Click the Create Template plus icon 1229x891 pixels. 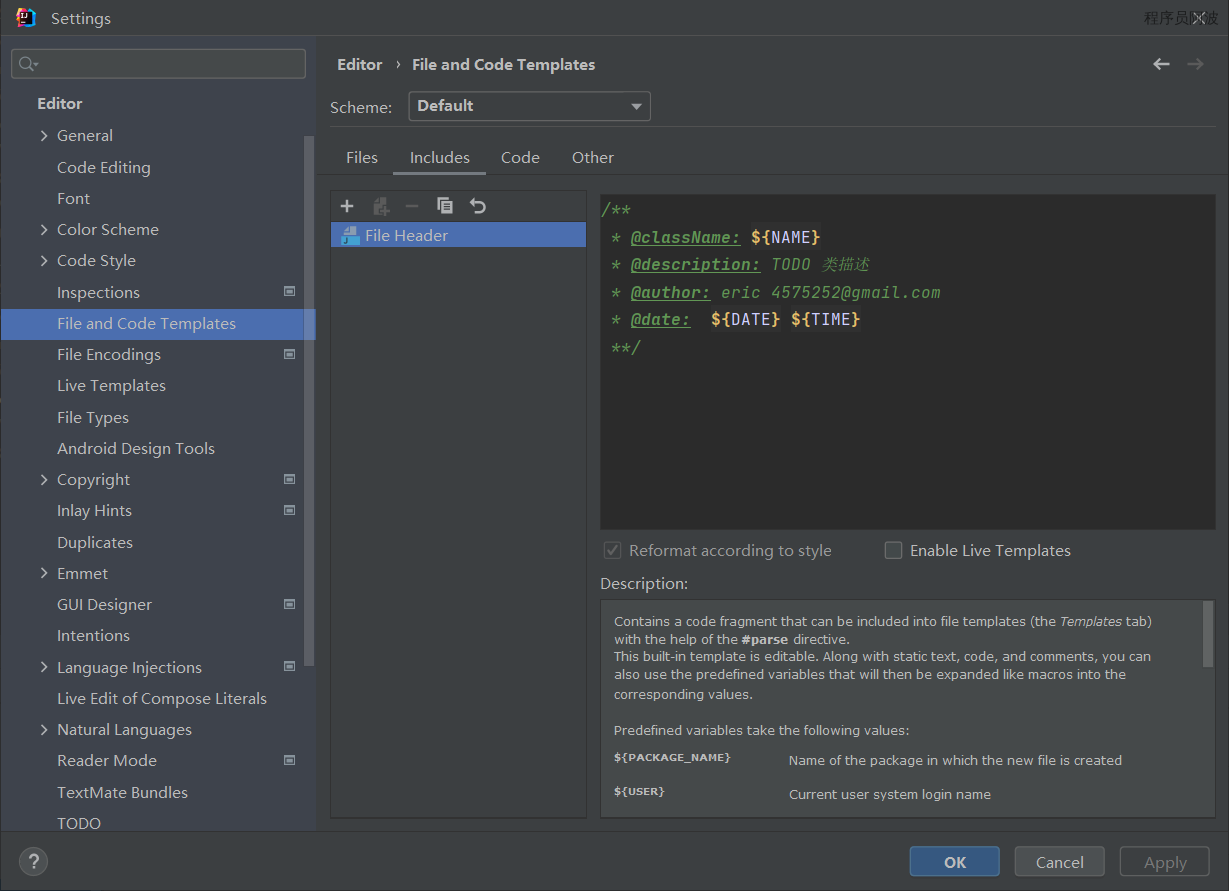pos(347,206)
